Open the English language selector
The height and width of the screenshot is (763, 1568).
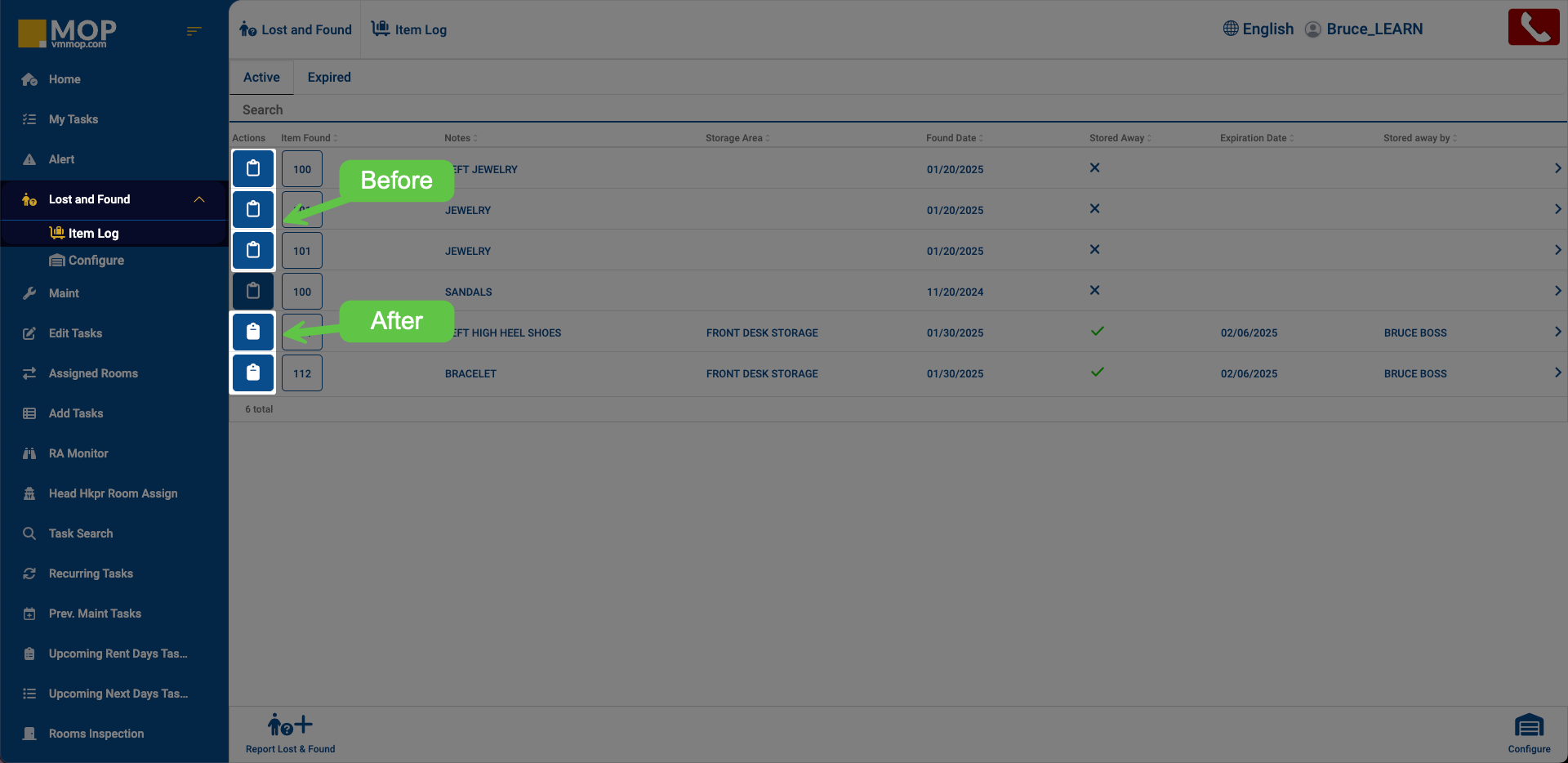pyautogui.click(x=1258, y=29)
